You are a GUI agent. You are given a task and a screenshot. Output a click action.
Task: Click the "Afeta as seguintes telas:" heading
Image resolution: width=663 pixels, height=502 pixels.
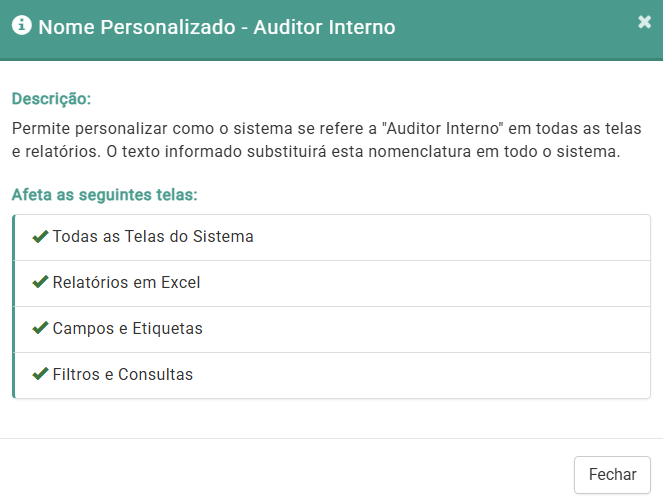[105, 194]
